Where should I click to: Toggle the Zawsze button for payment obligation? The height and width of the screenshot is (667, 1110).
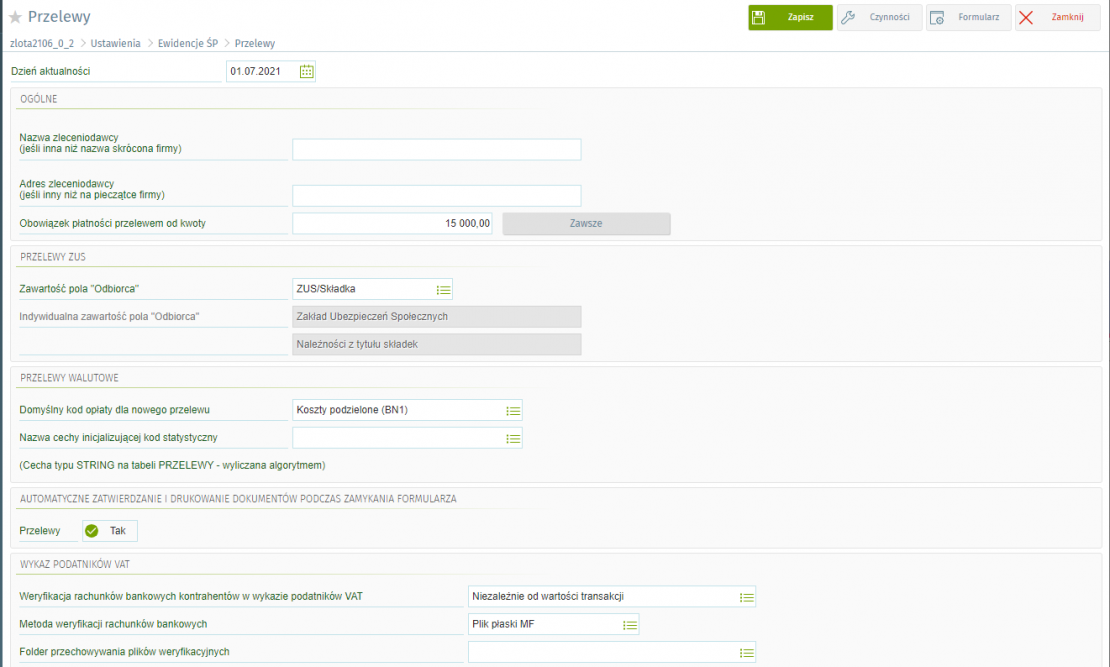(586, 224)
